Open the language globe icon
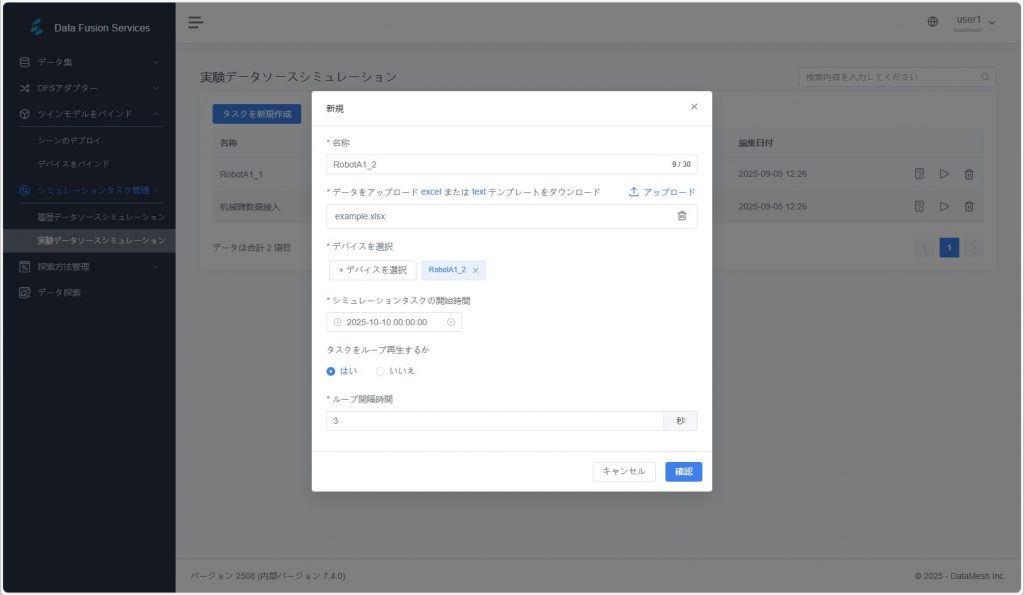 (x=933, y=22)
